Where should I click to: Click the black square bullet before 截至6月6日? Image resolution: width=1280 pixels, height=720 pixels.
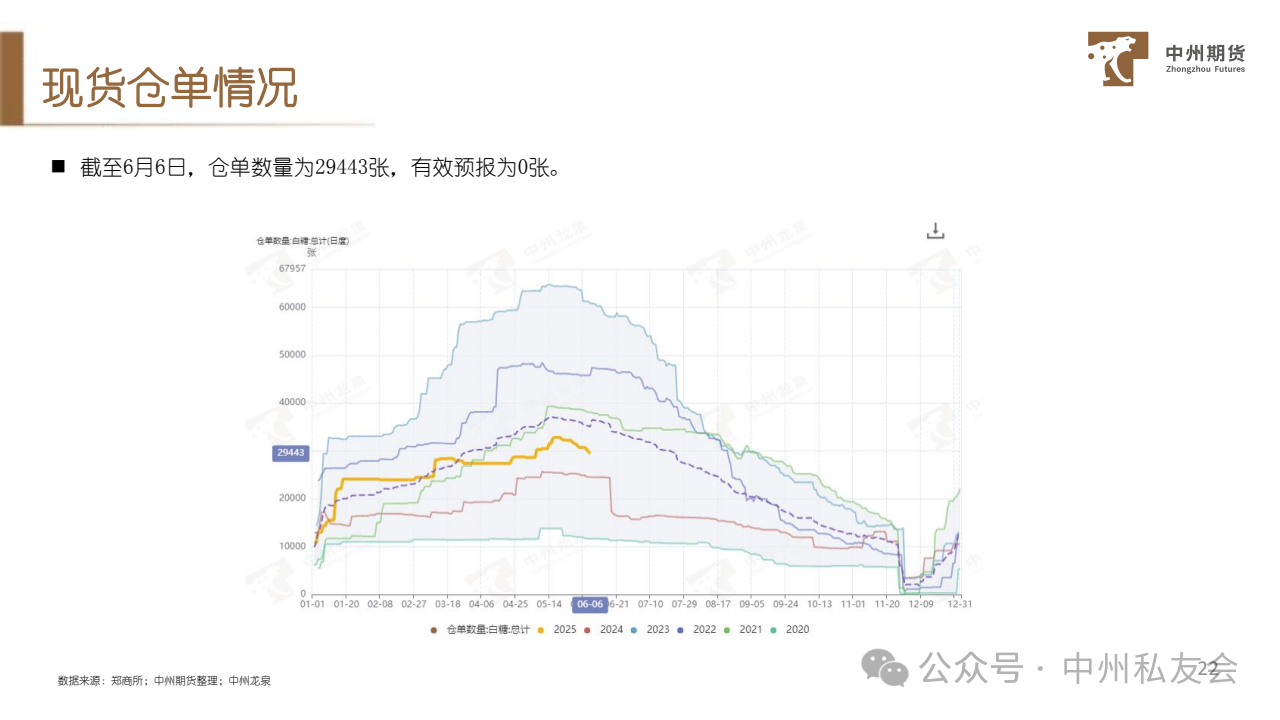58,166
